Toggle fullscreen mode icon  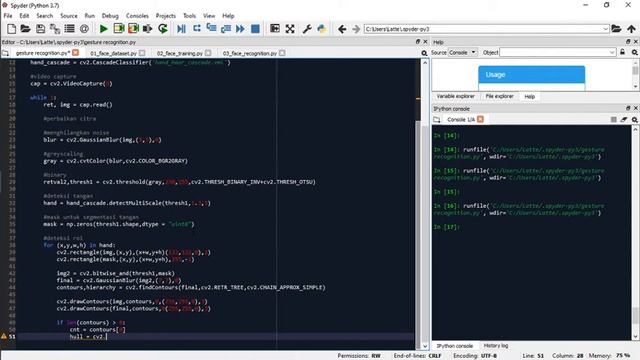(x=290, y=29)
